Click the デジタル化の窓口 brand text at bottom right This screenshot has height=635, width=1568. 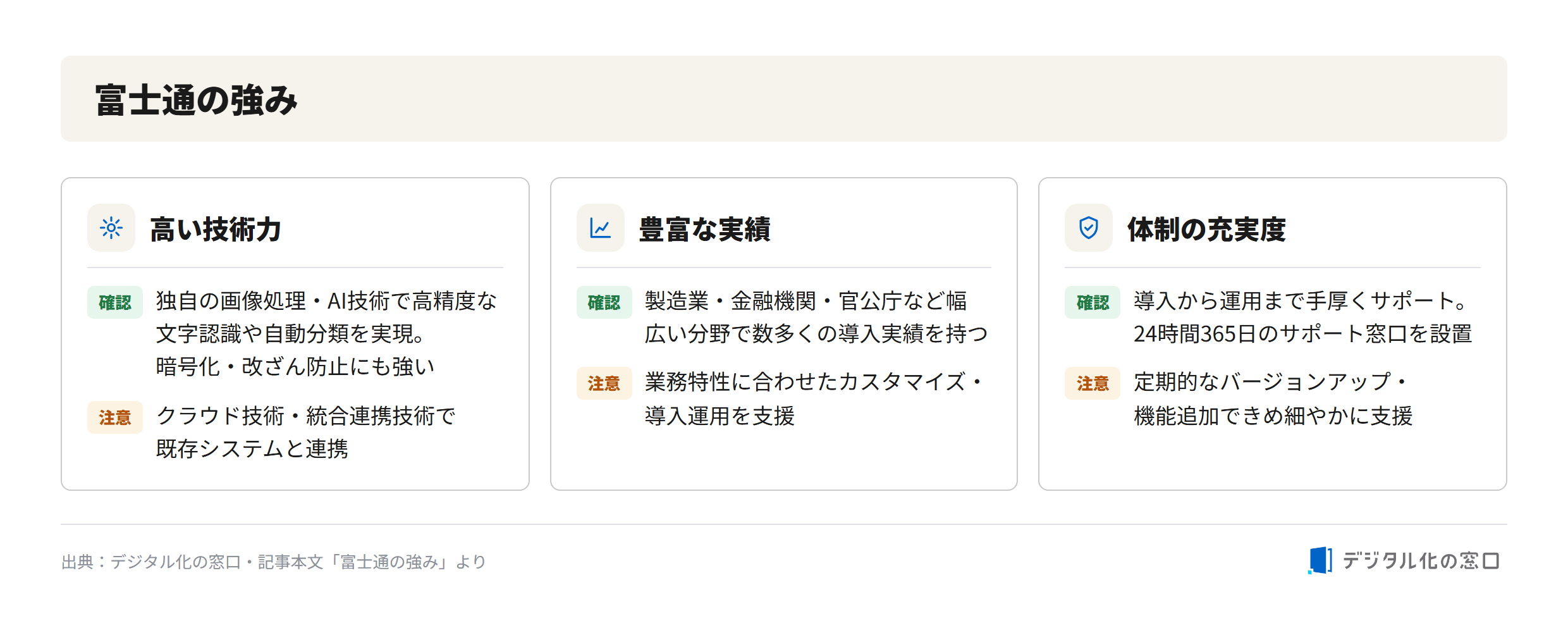[x=1421, y=560]
